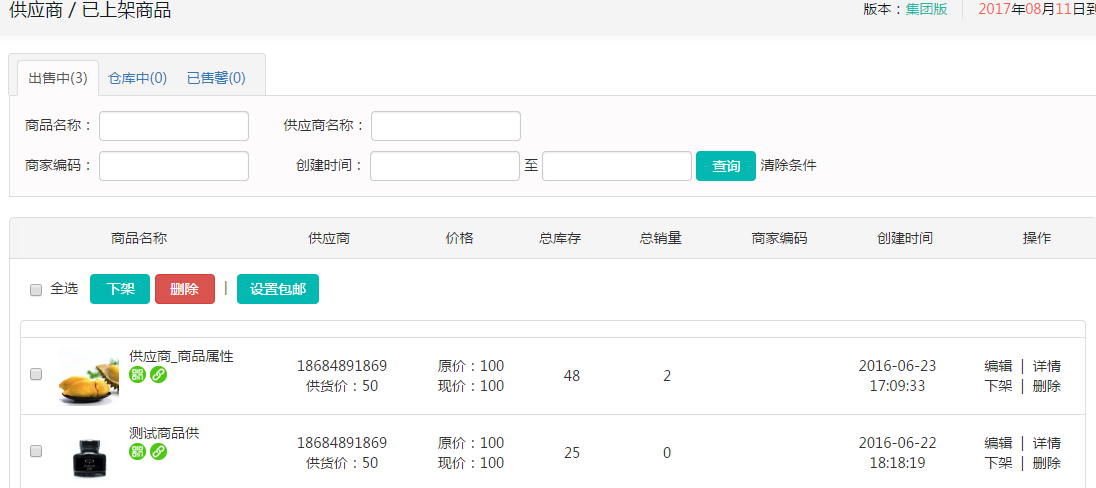Switch to the 仓库中(0) tab
Image resolution: width=1096 pixels, height=488 pixels.
click(138, 78)
